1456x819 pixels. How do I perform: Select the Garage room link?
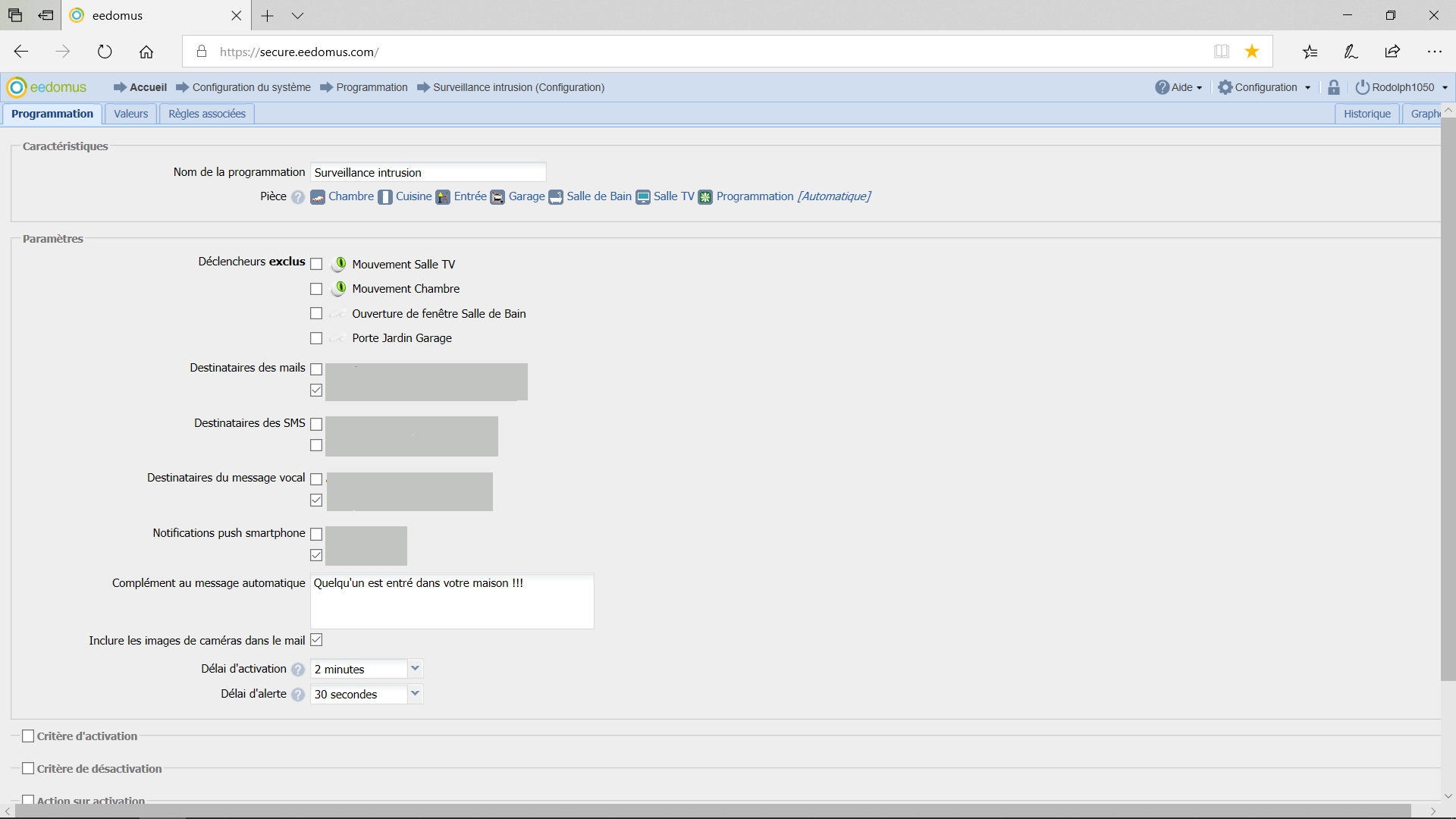coord(527,196)
